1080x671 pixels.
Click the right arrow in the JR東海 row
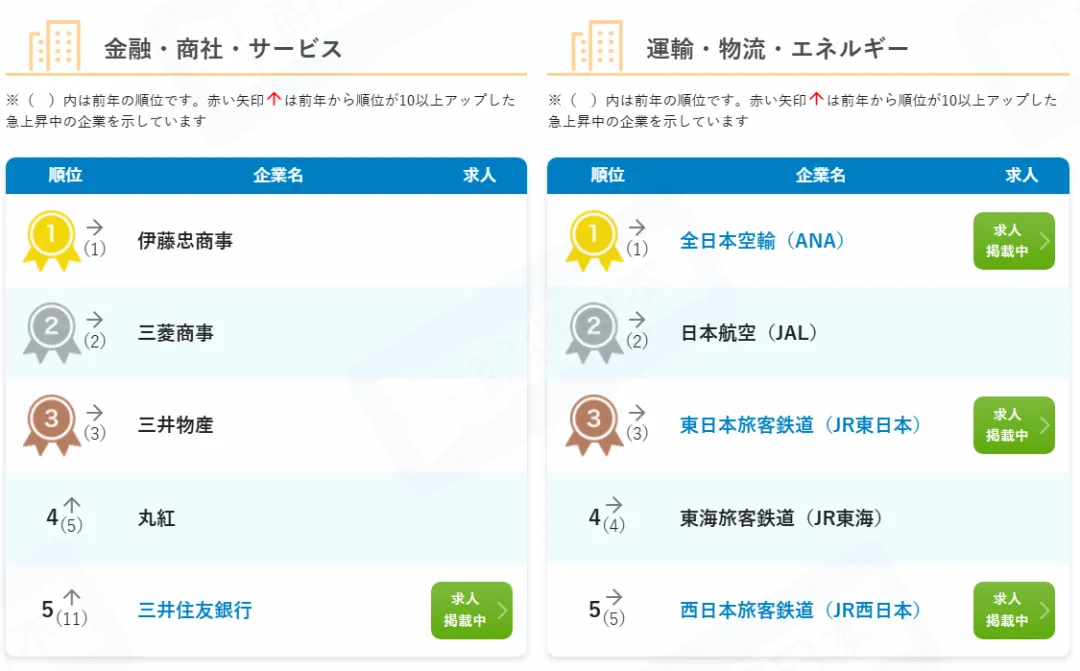coord(614,504)
